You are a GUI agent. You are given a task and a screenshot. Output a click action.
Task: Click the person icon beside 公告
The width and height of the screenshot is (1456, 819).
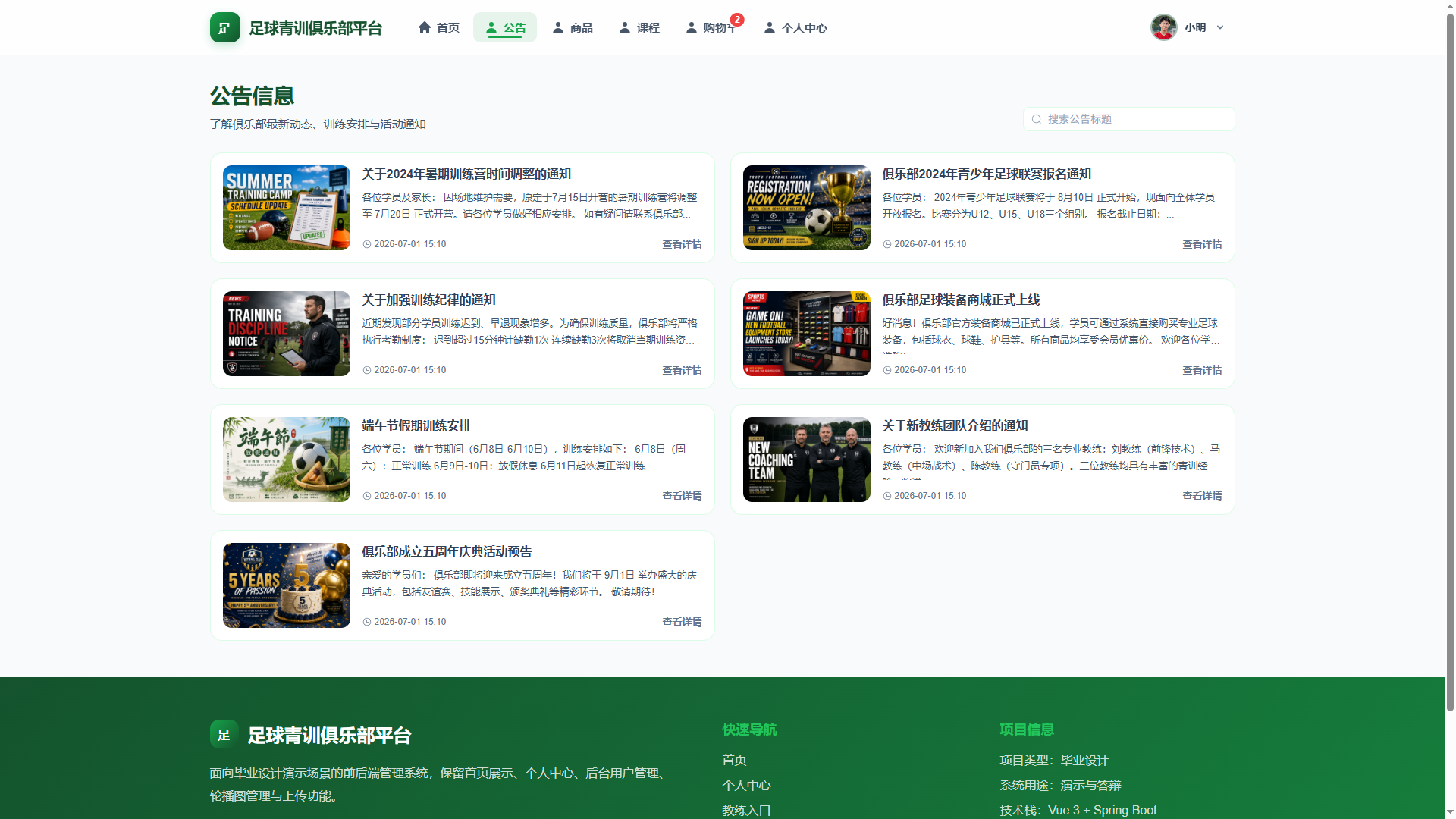click(491, 27)
